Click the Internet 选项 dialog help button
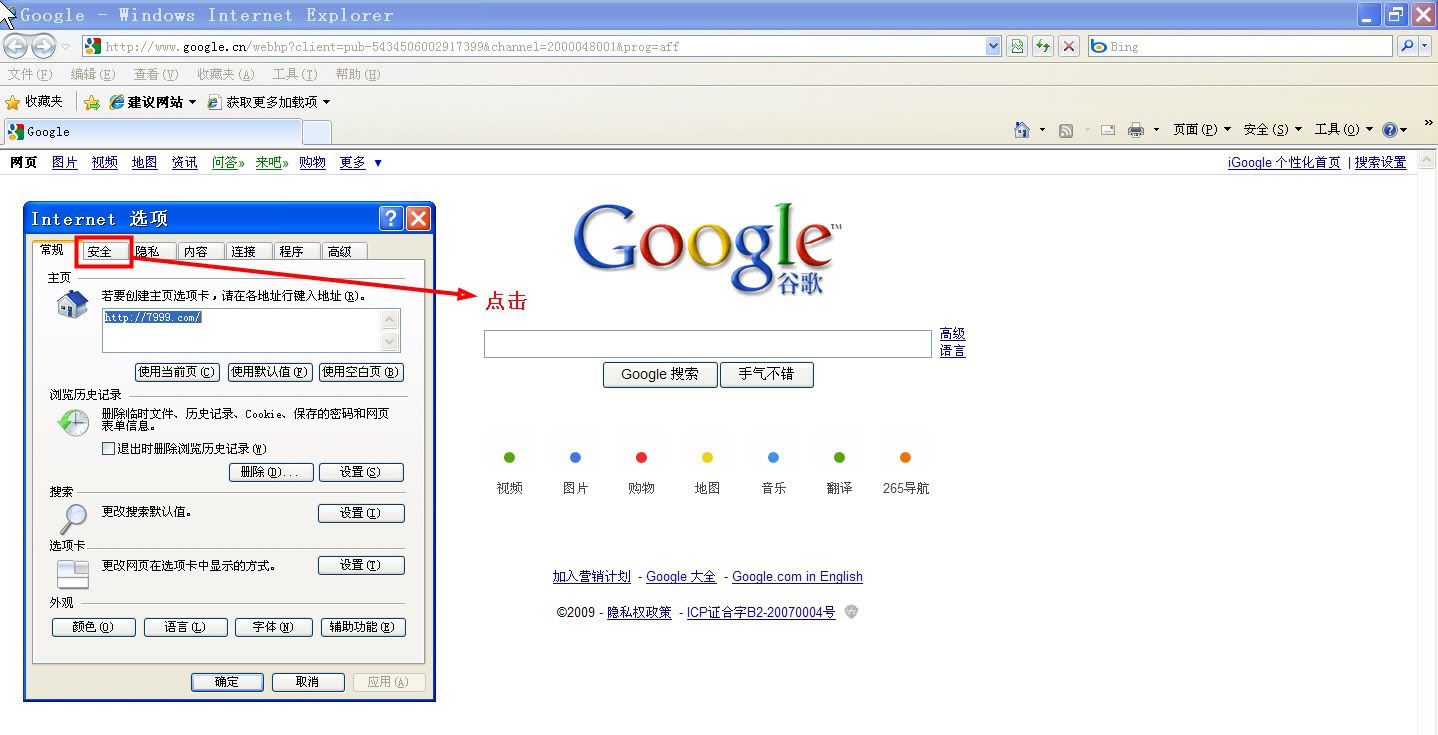Image resolution: width=1438 pixels, height=735 pixels. tap(391, 219)
